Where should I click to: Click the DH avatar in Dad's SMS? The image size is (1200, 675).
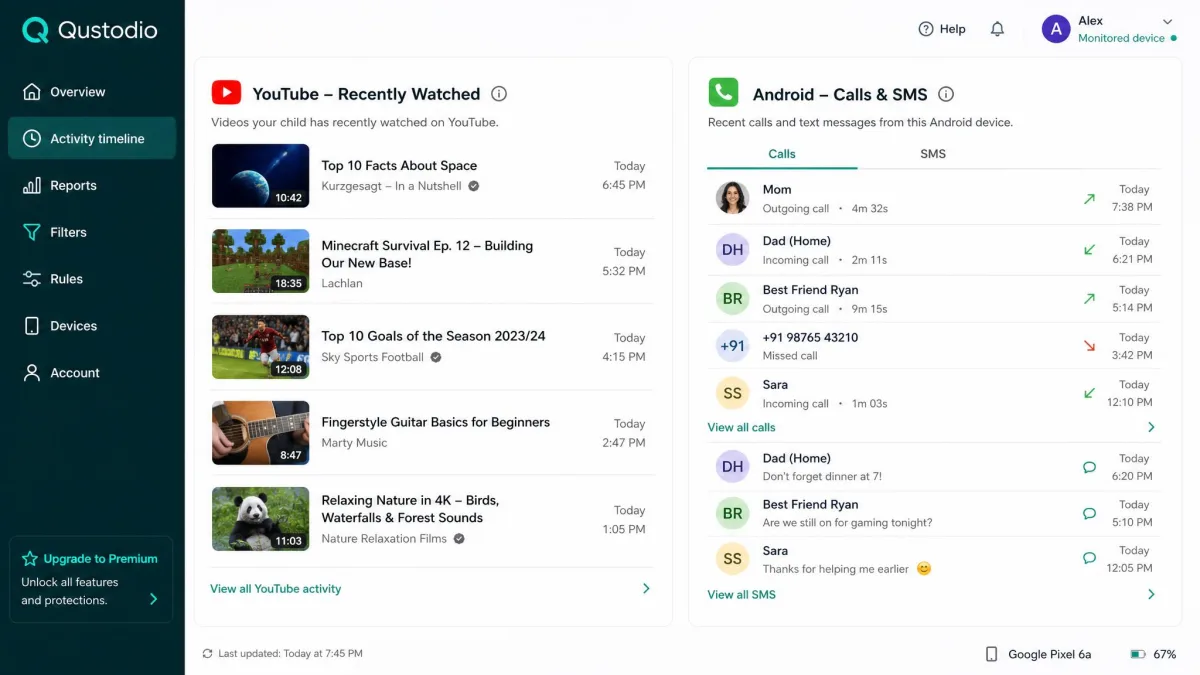coord(732,467)
